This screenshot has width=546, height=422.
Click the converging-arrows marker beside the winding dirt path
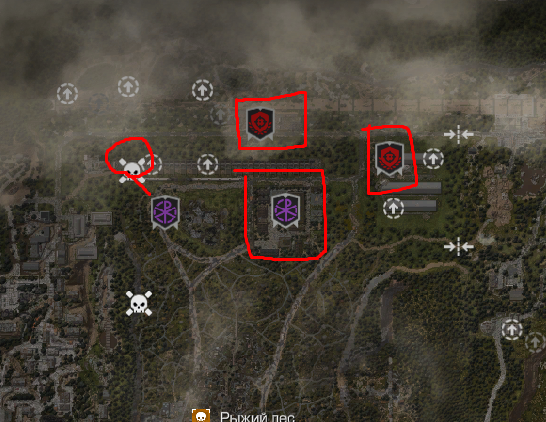(459, 247)
